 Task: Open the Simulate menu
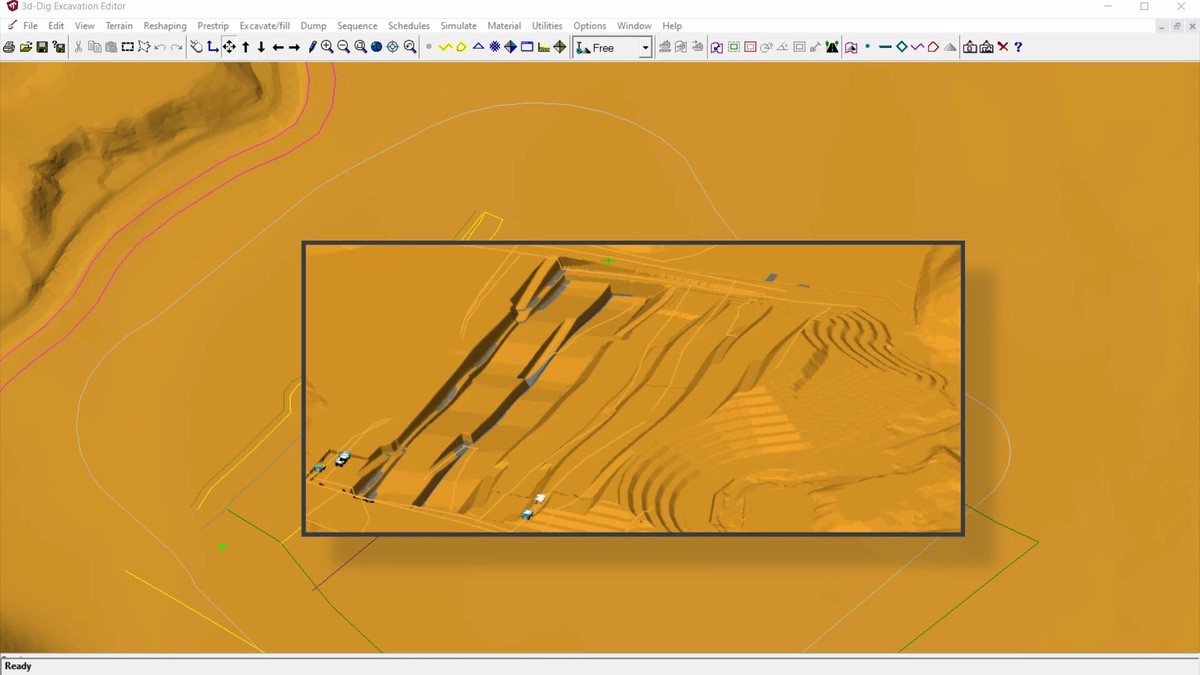coord(458,26)
